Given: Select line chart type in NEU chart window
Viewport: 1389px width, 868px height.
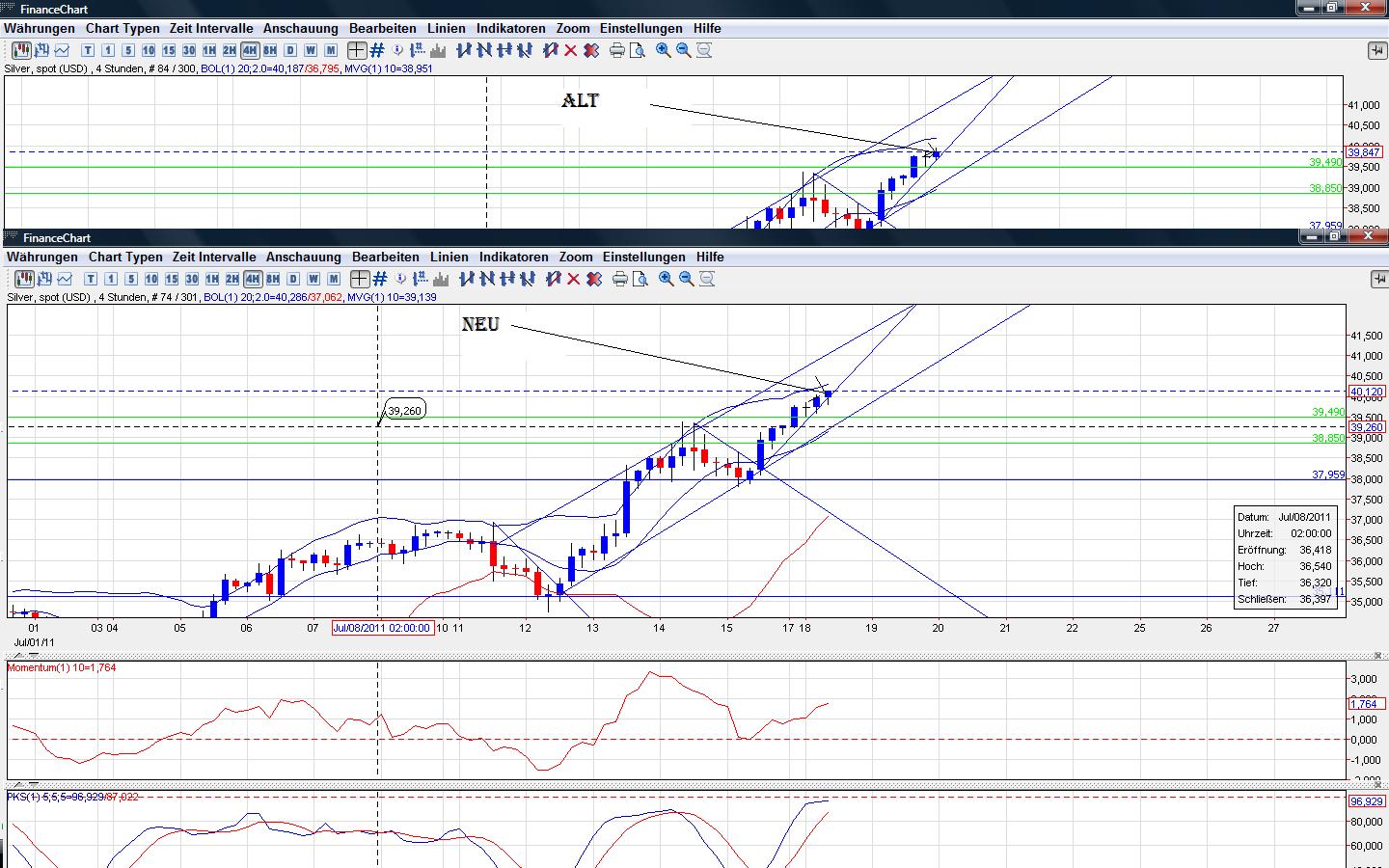Looking at the screenshot, I should pos(65,279).
